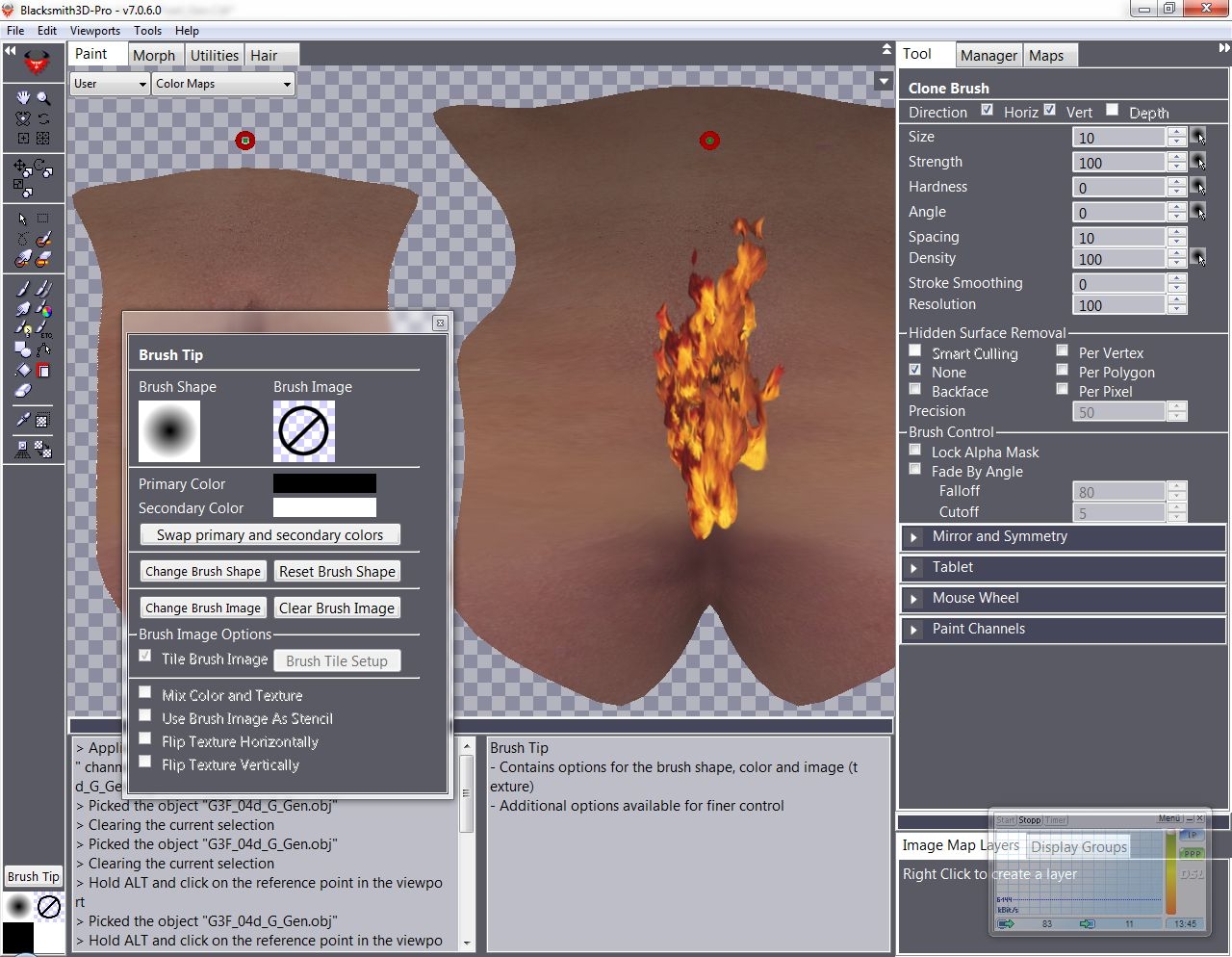Open pressure setting icon beside Angle
1232x957 pixels.
pyautogui.click(x=1198, y=212)
